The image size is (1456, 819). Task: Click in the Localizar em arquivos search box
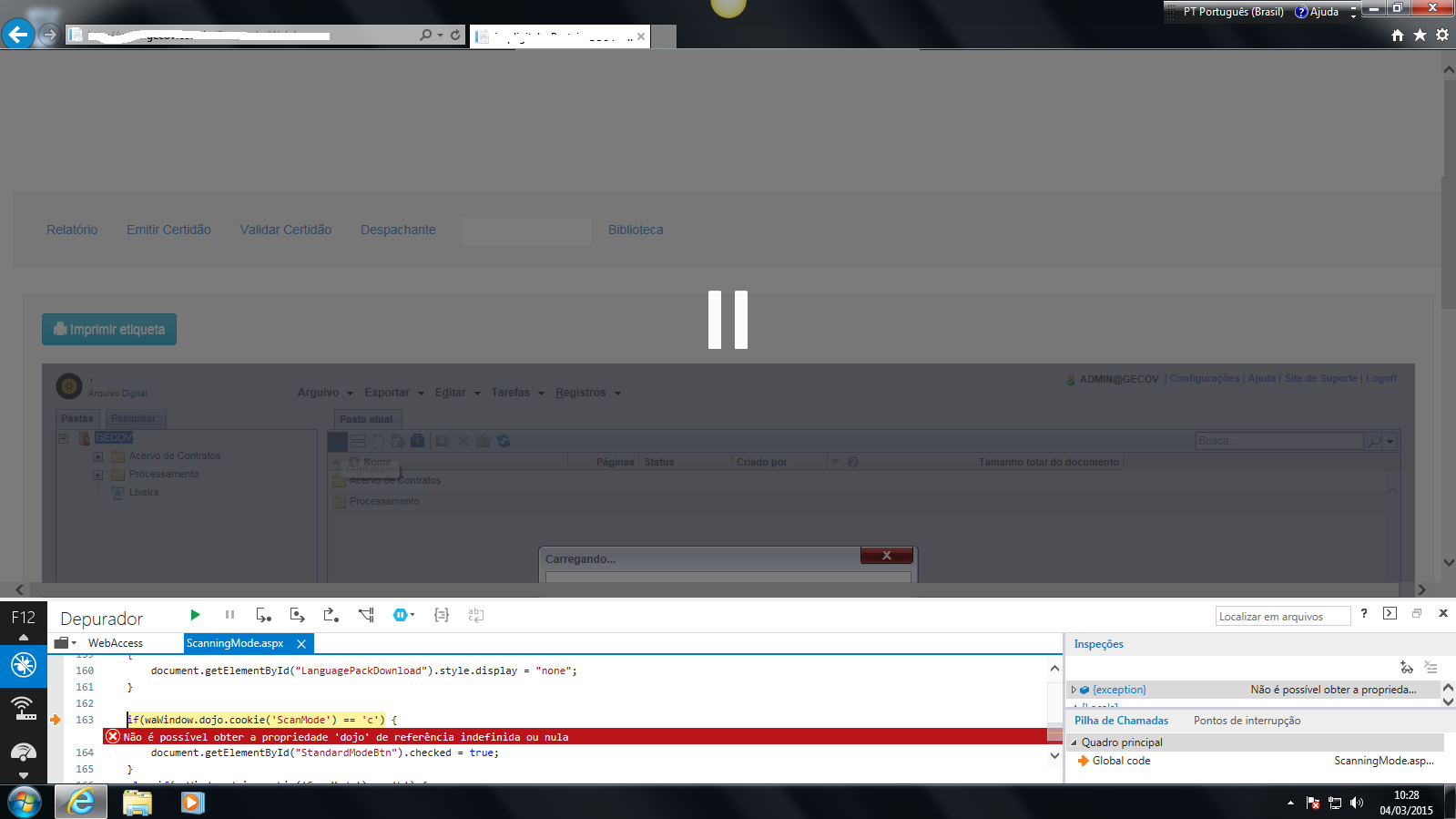[x=1282, y=616]
